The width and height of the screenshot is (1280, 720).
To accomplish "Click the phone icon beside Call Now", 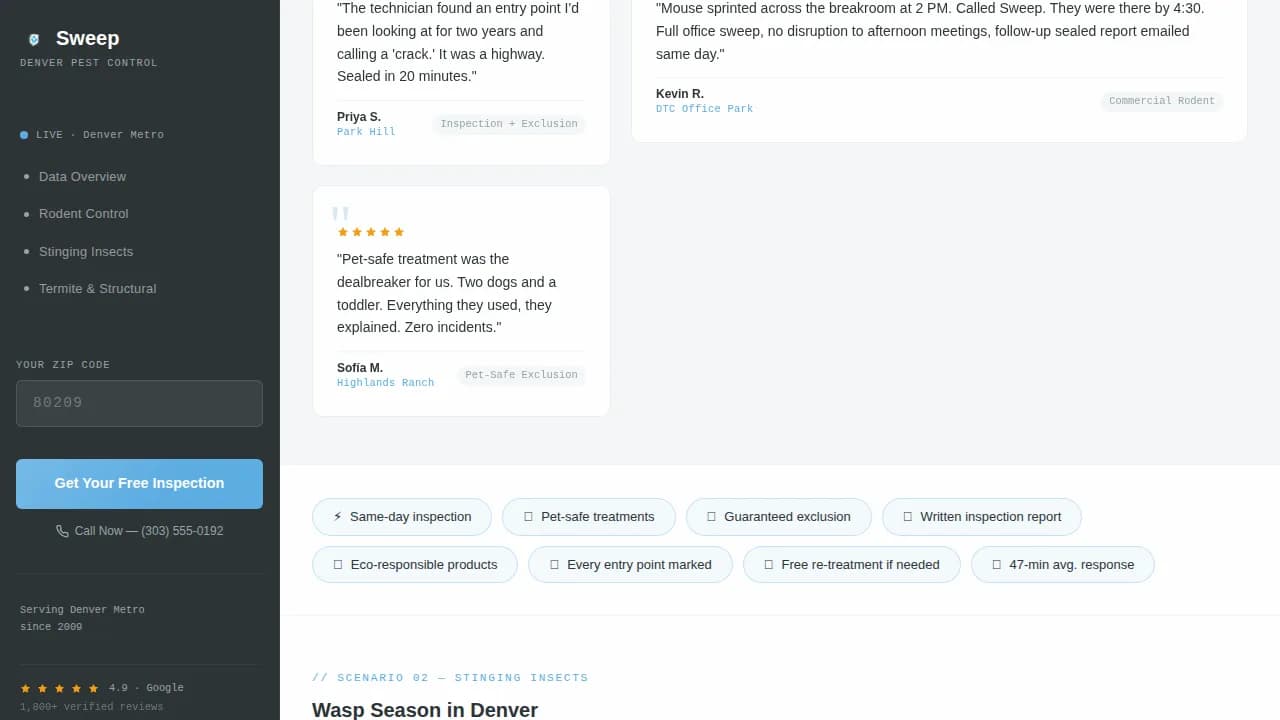I will tap(62, 531).
